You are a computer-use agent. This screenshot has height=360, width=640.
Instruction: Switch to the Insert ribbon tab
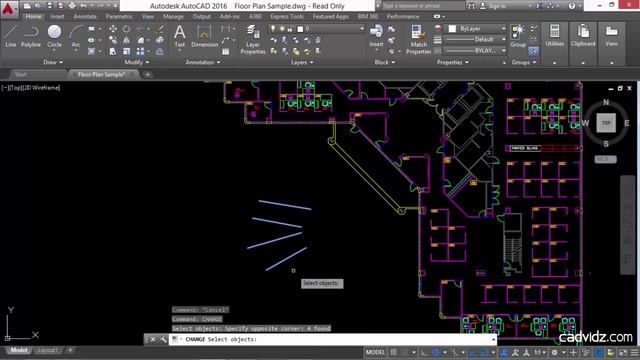[x=58, y=17]
